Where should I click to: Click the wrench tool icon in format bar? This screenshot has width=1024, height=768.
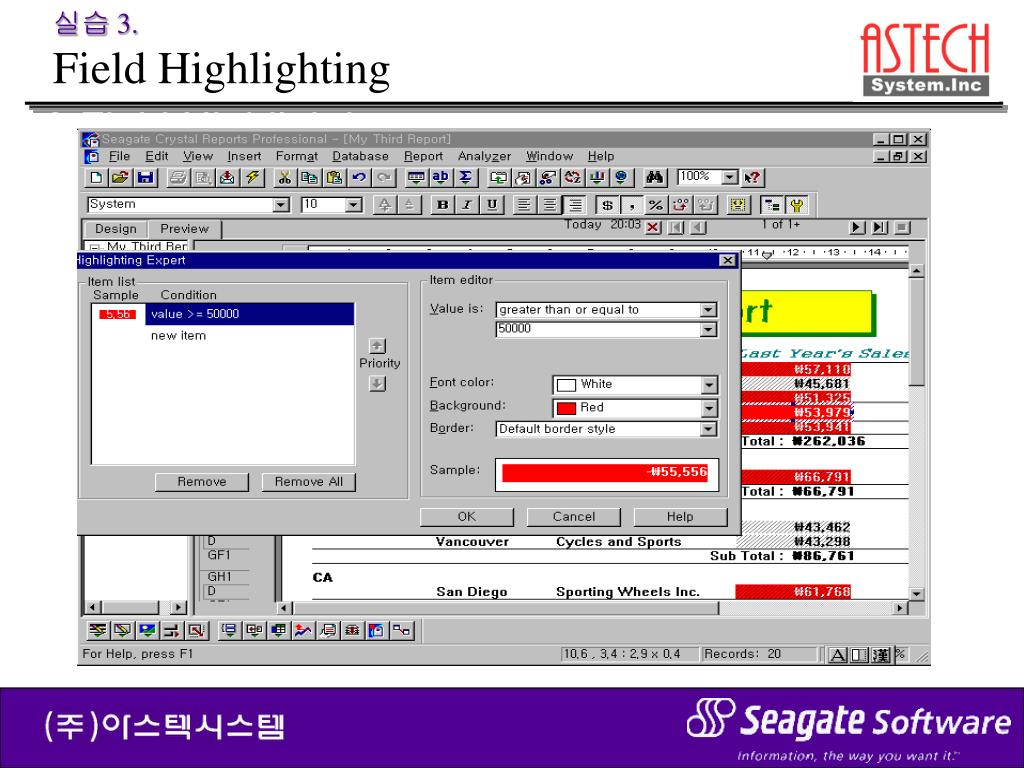click(796, 205)
